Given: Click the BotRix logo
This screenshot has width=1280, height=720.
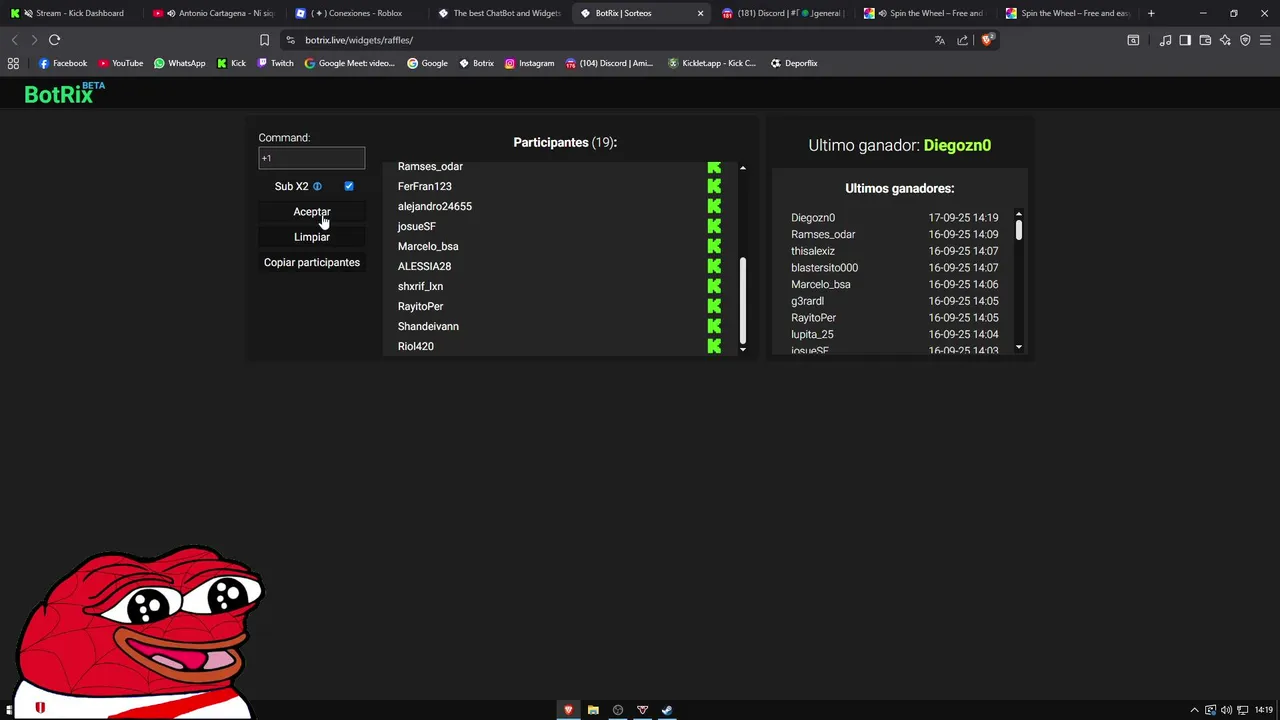Looking at the screenshot, I should point(64,93).
